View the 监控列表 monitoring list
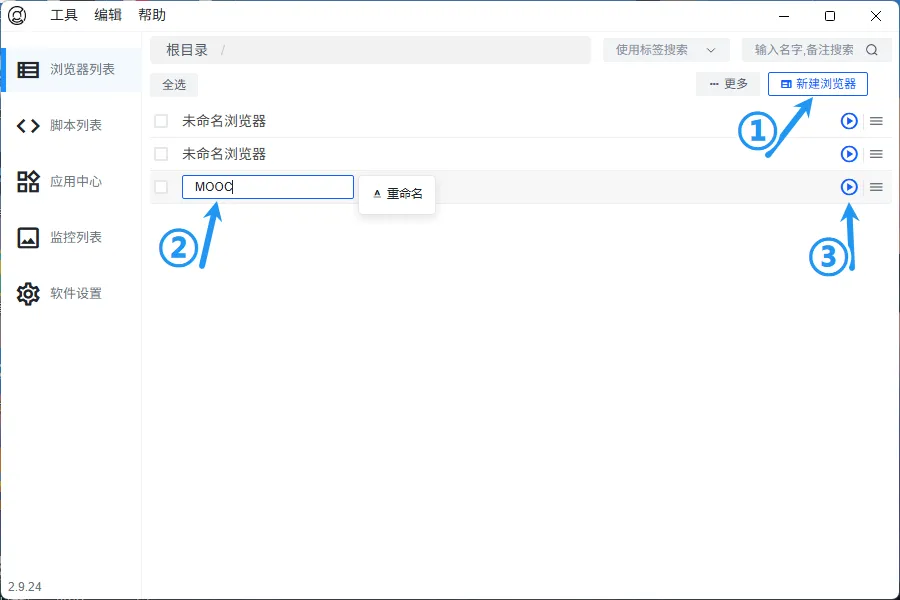Screen dimensions: 900x600 [x=70, y=237]
